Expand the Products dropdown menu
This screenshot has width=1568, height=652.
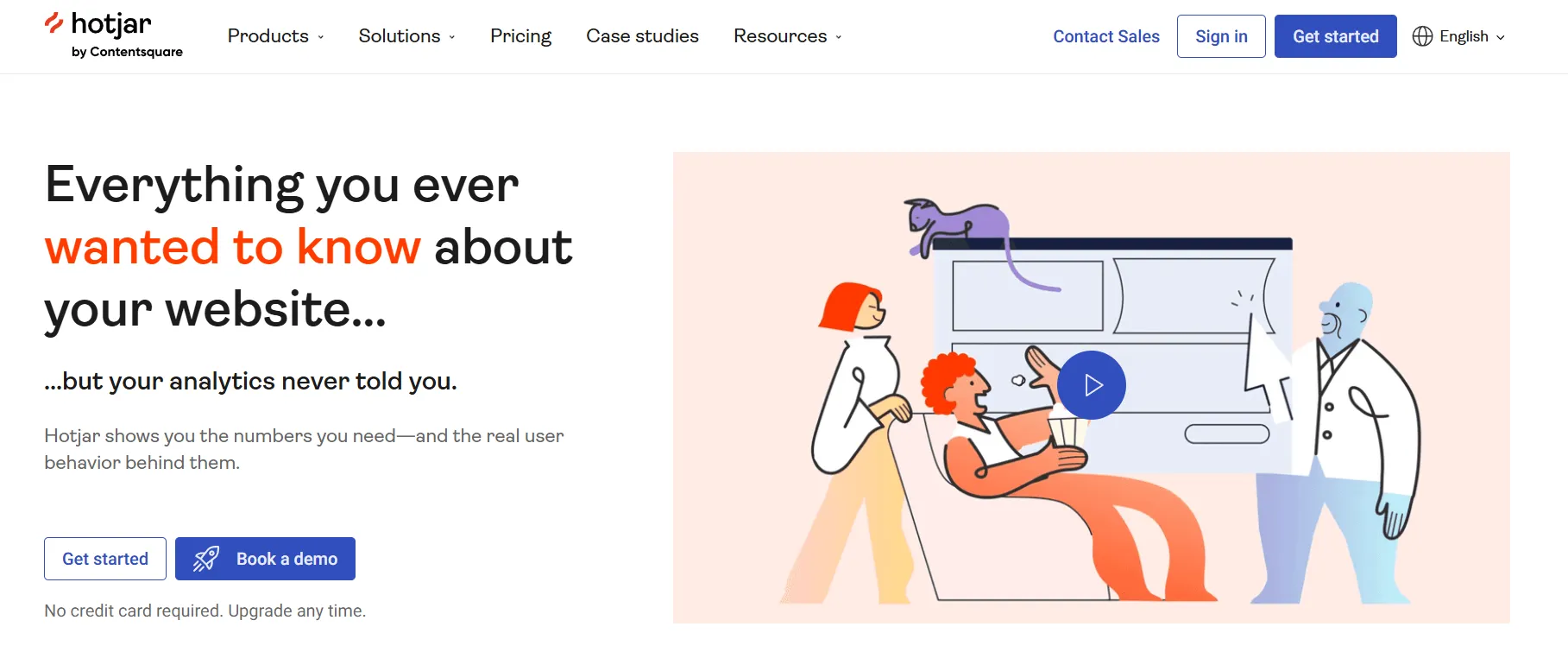coord(276,36)
